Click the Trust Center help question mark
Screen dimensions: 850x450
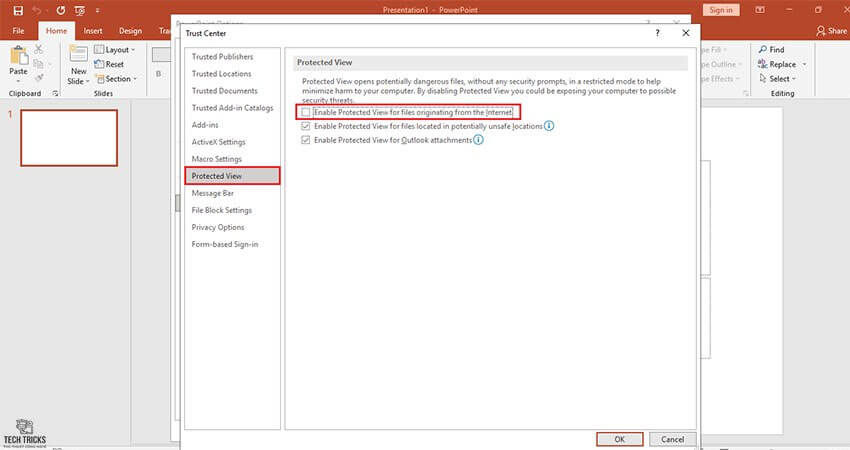click(x=658, y=33)
